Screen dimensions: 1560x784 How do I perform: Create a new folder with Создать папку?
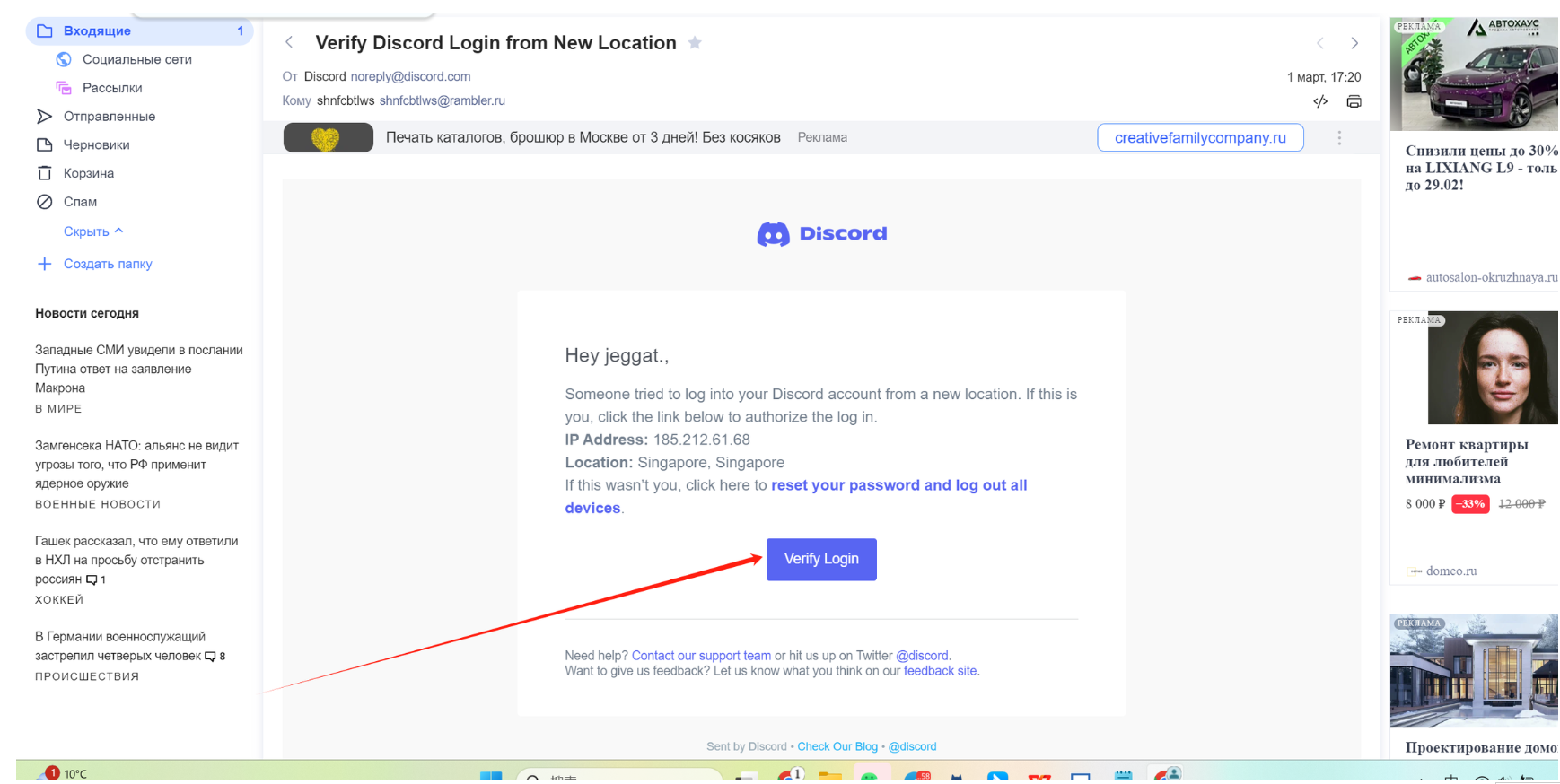coord(107,264)
